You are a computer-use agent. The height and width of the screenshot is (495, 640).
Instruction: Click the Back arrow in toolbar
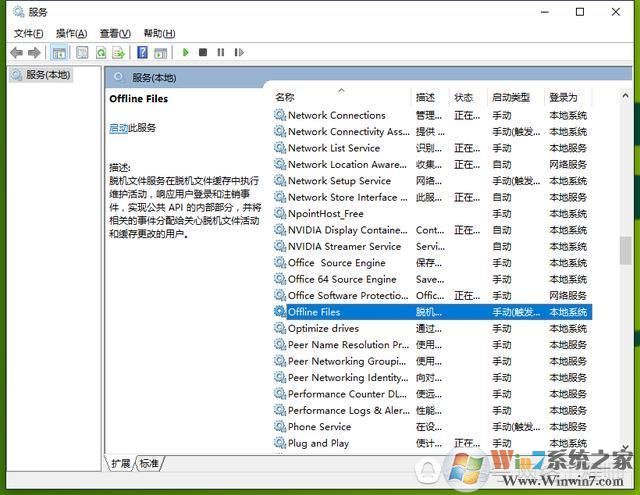pyautogui.click(x=16, y=52)
